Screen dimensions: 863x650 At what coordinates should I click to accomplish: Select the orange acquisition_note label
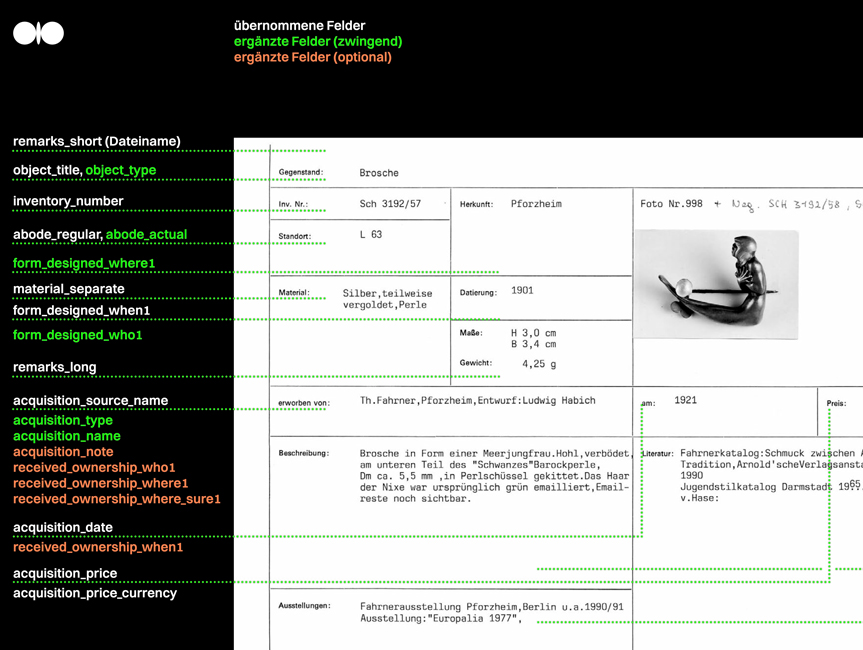(63, 452)
